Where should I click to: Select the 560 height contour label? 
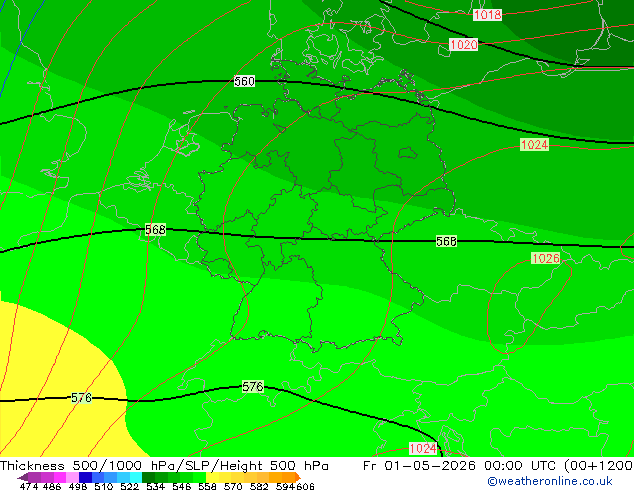[245, 81]
